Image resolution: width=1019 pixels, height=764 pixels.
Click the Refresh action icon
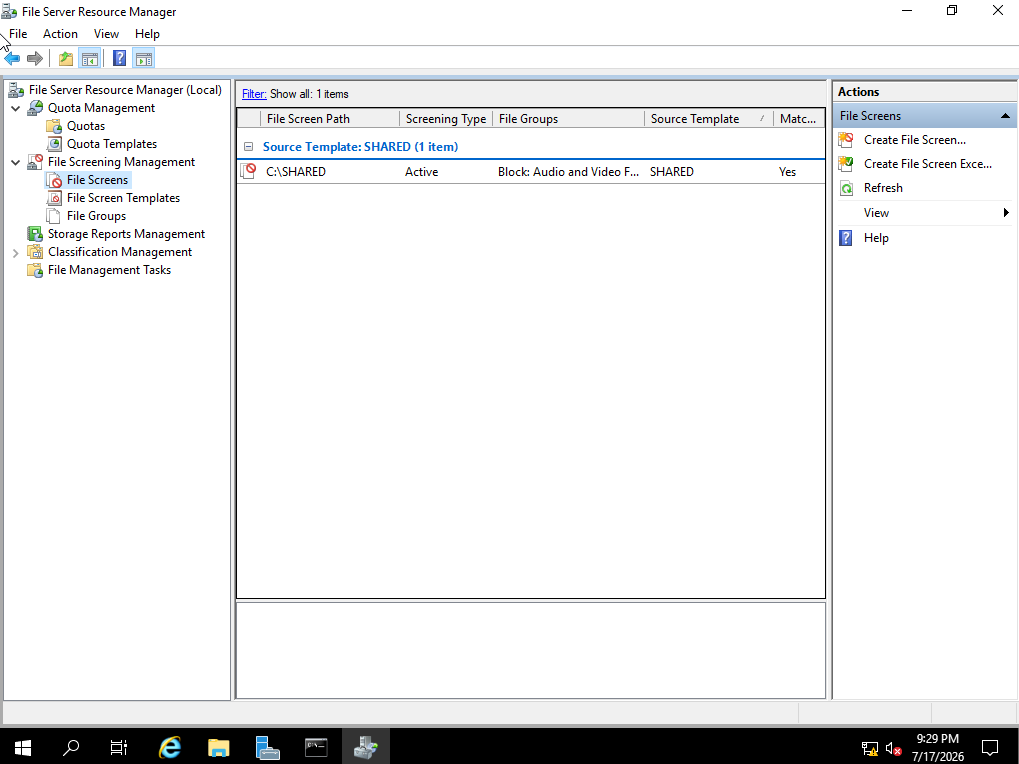click(846, 188)
